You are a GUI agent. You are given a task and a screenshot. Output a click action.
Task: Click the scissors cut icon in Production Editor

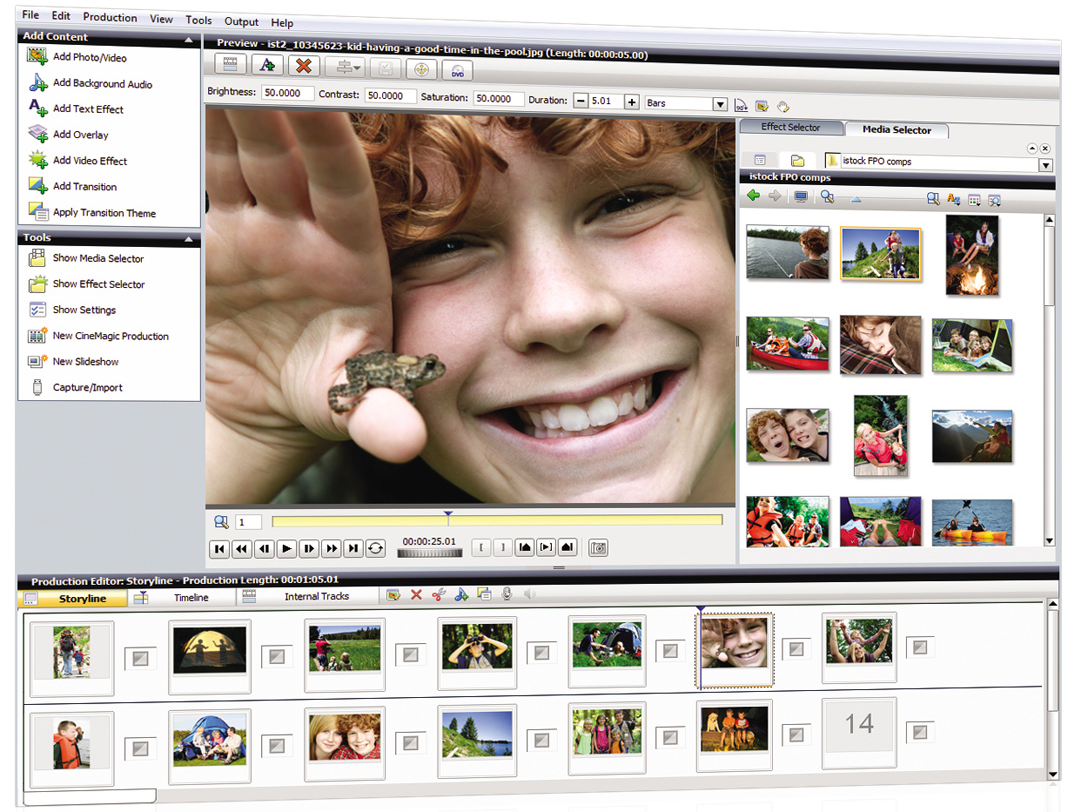tap(438, 596)
